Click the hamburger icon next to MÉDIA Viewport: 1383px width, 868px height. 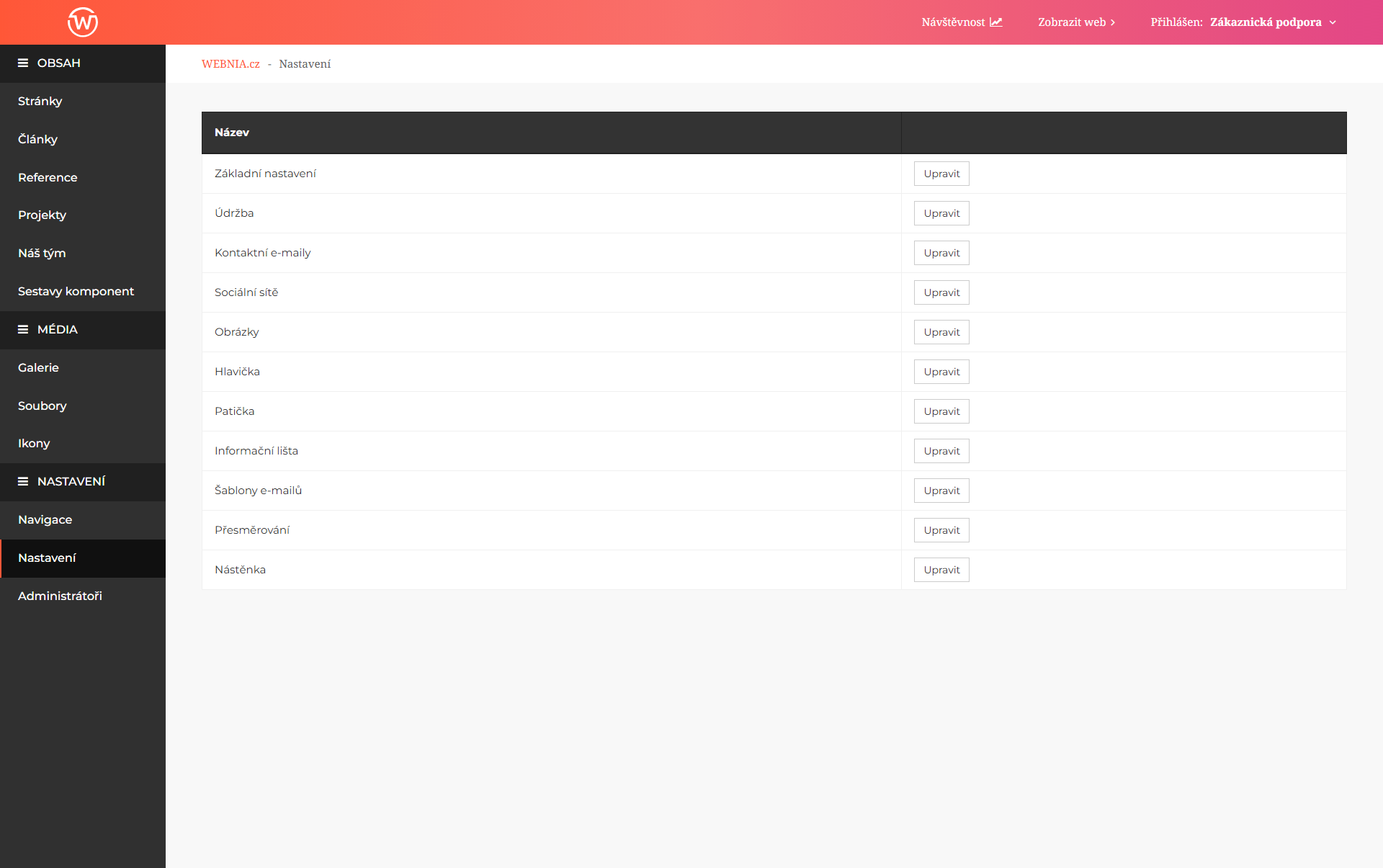click(x=23, y=330)
